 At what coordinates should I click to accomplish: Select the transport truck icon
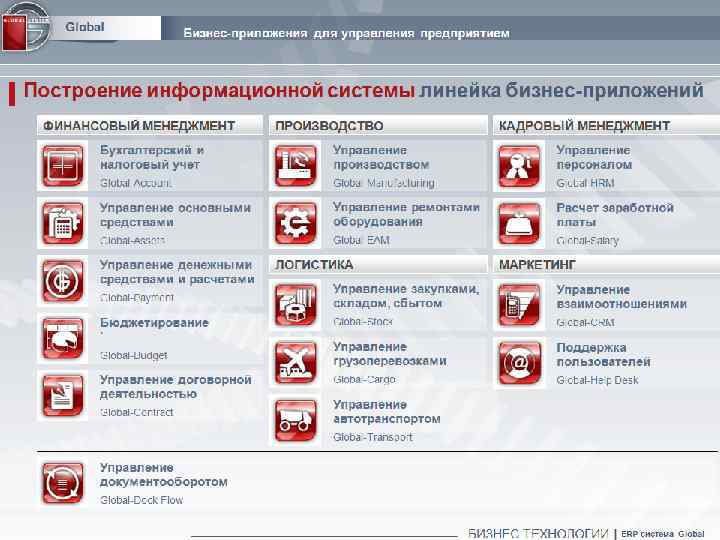tap(295, 420)
